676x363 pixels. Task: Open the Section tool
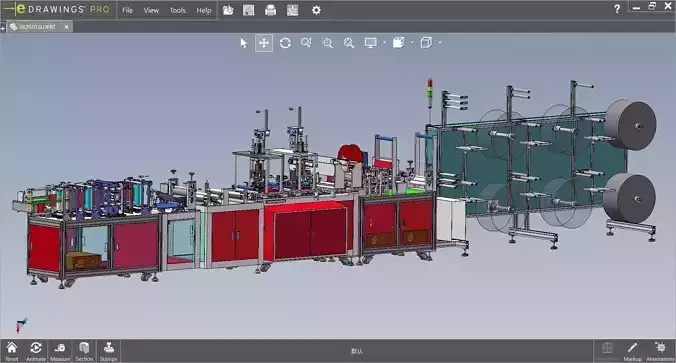coord(84,351)
